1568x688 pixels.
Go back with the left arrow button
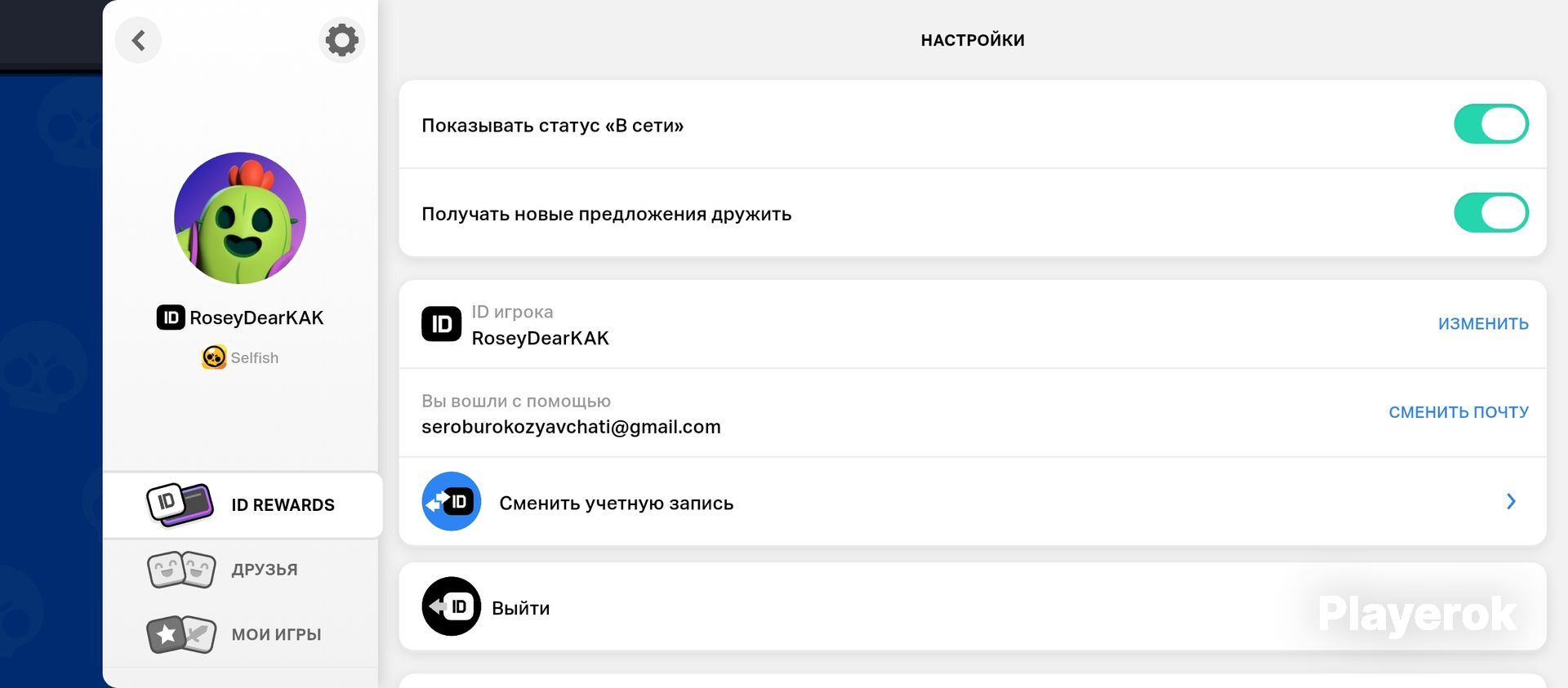[138, 40]
